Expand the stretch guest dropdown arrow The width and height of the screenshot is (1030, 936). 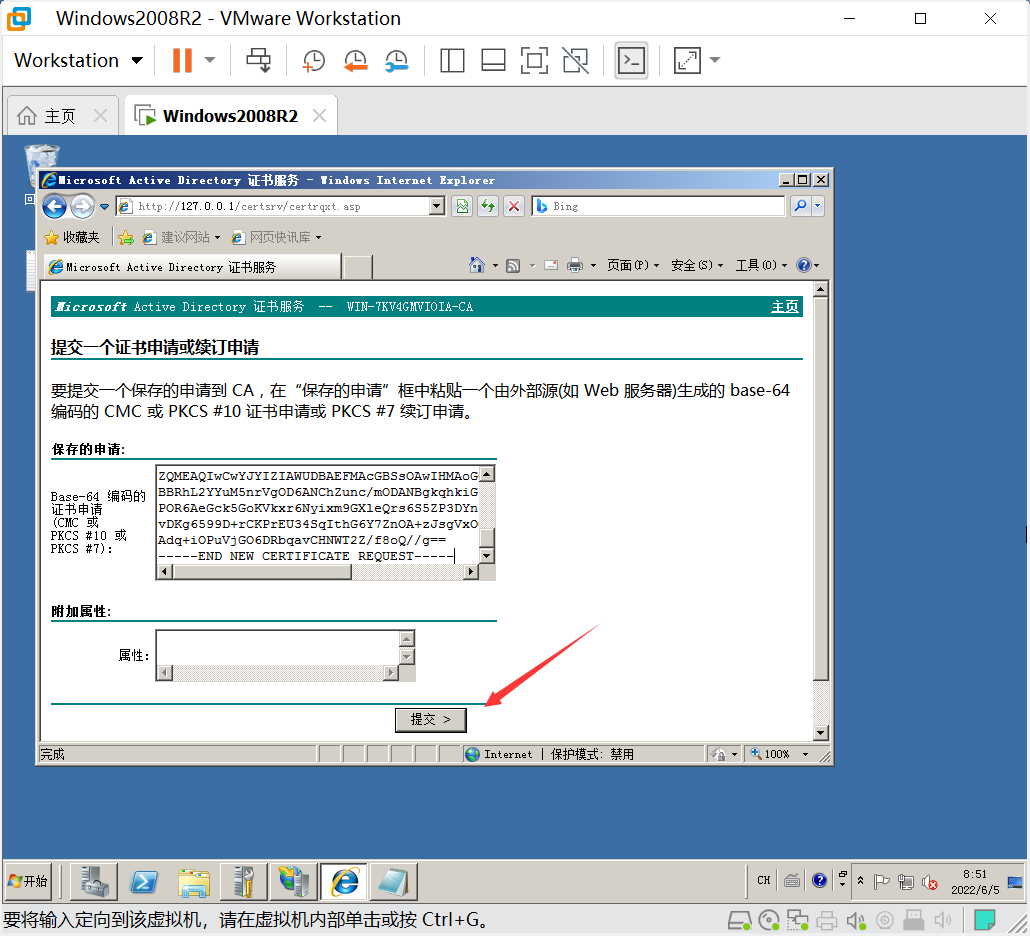(x=715, y=60)
